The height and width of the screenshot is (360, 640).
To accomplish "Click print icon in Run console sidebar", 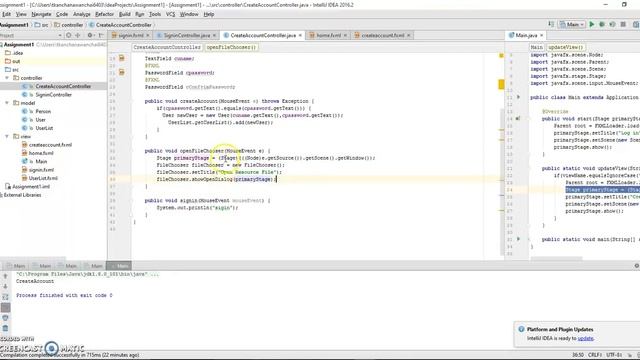I will pos(5,318).
